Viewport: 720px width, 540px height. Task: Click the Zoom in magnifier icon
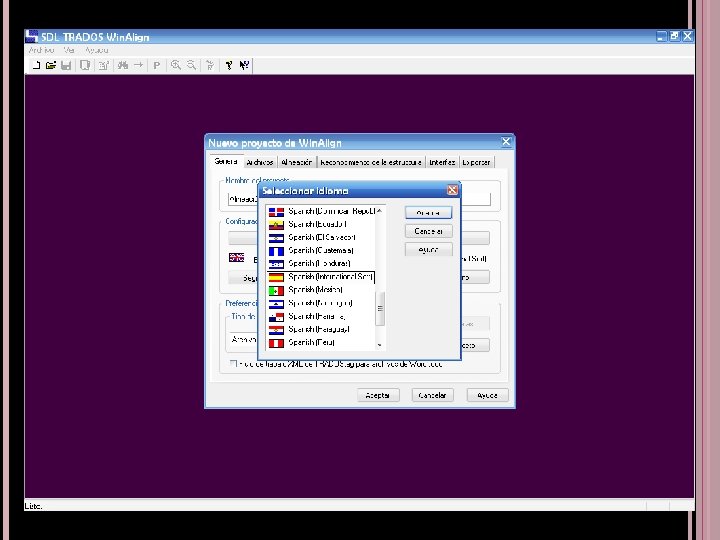[176, 65]
